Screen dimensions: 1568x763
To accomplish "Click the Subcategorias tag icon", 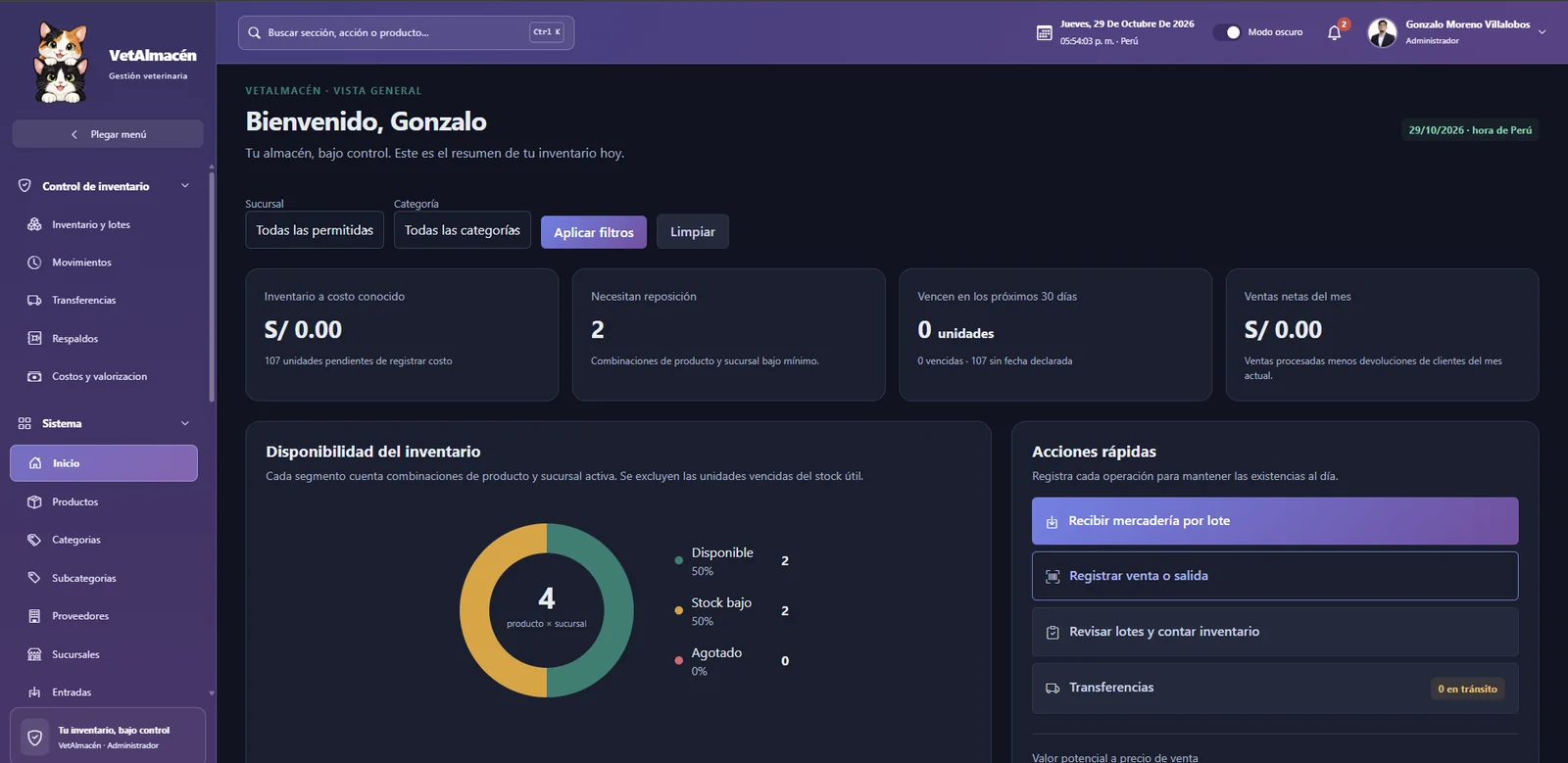I will [x=34, y=578].
